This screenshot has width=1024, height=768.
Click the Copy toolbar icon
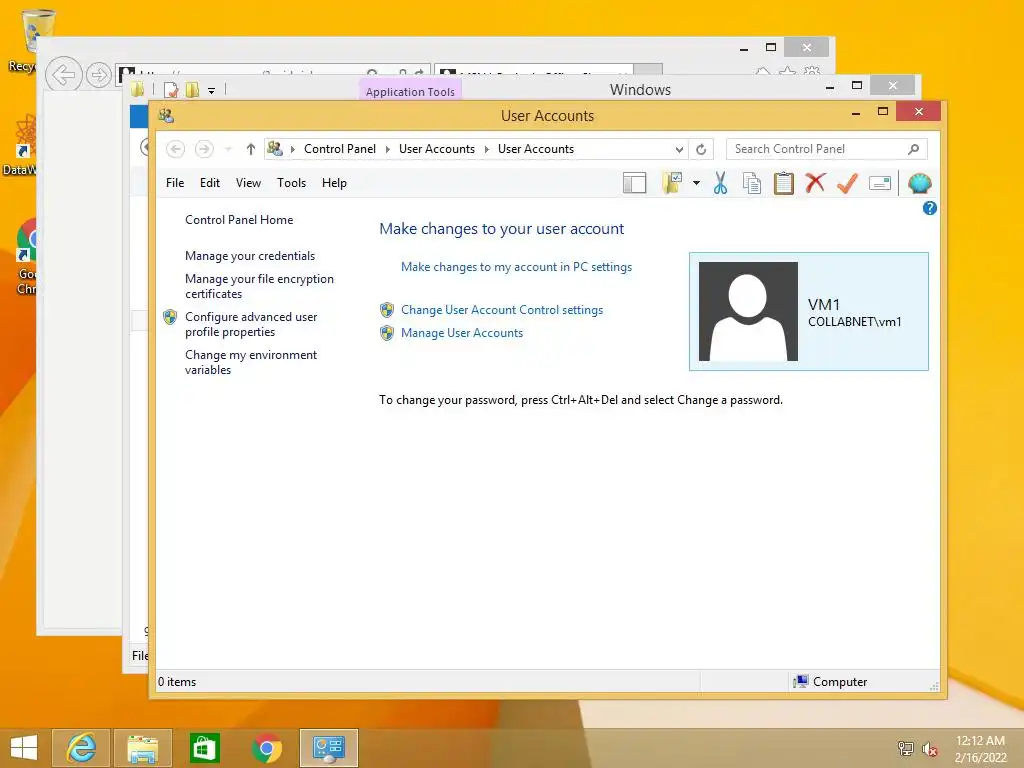(752, 184)
